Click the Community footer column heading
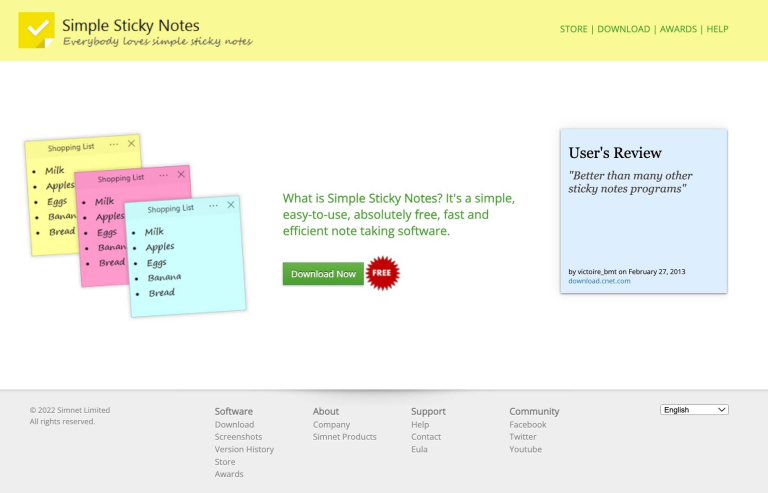Image resolution: width=768 pixels, height=493 pixels. coord(534,411)
